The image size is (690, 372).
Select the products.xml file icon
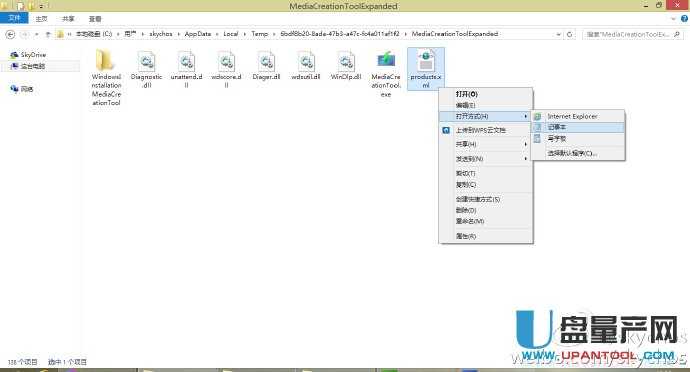click(426, 61)
